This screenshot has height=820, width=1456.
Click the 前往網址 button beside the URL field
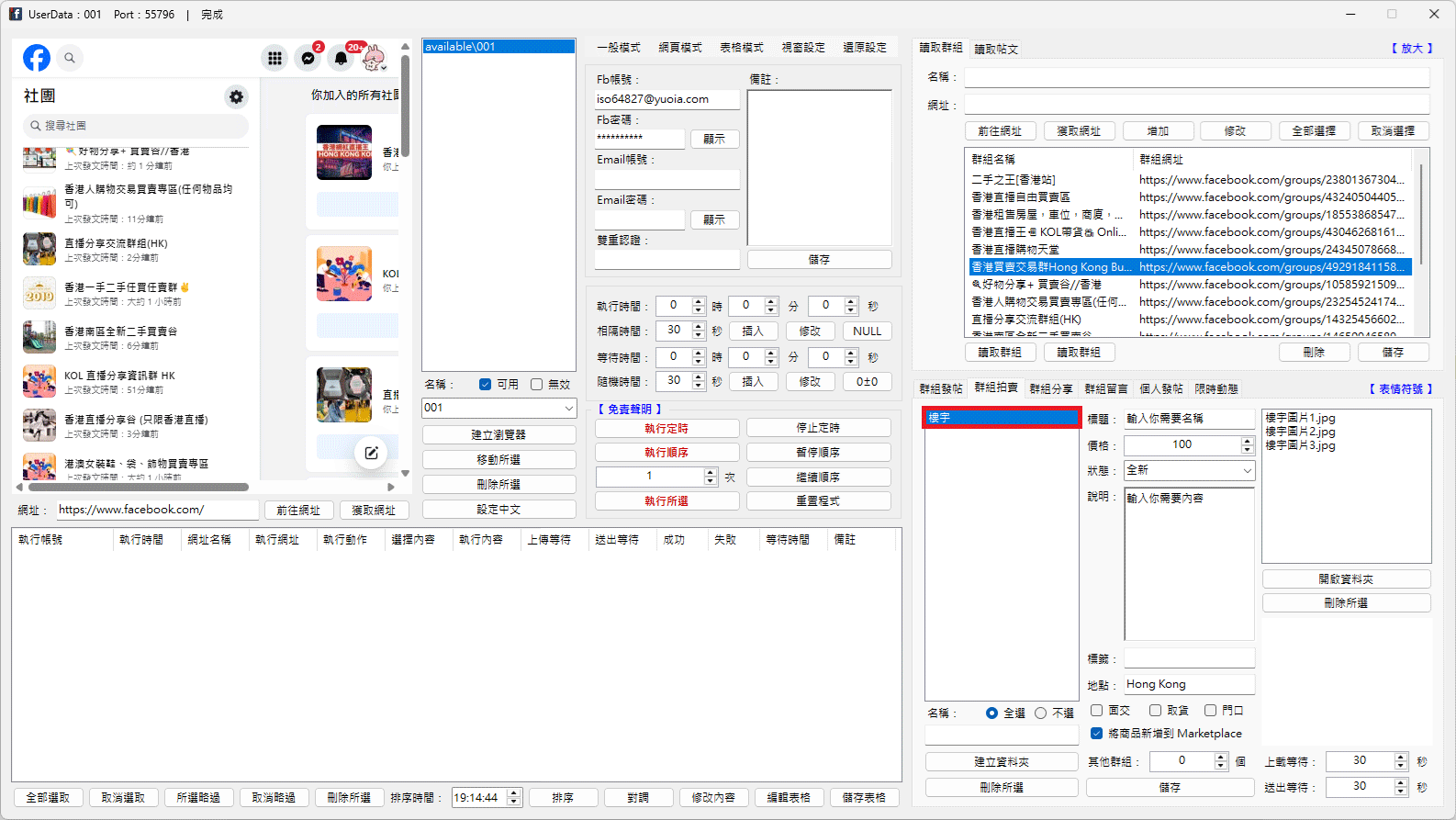pos(298,511)
